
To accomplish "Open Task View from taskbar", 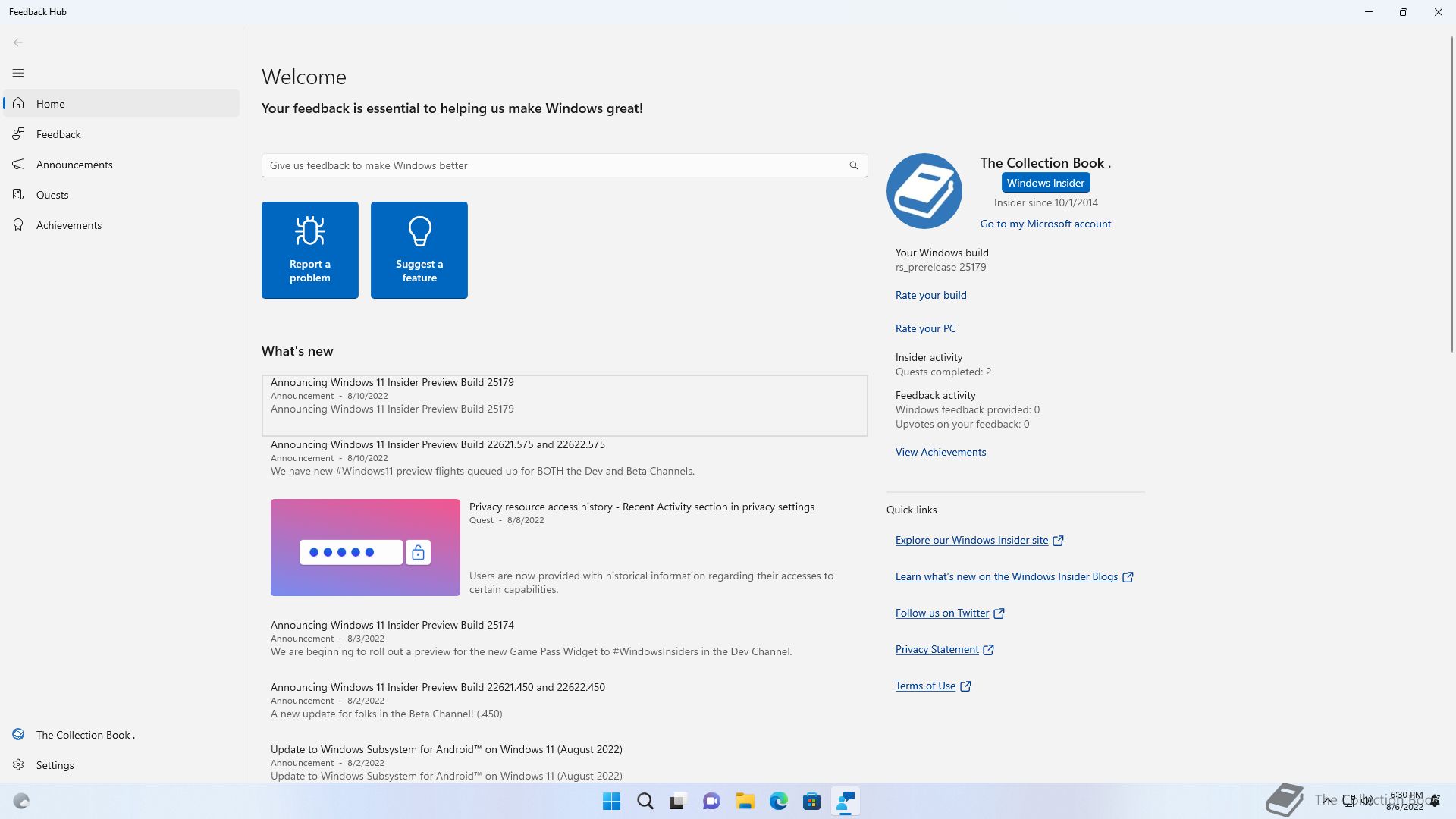I will (678, 802).
